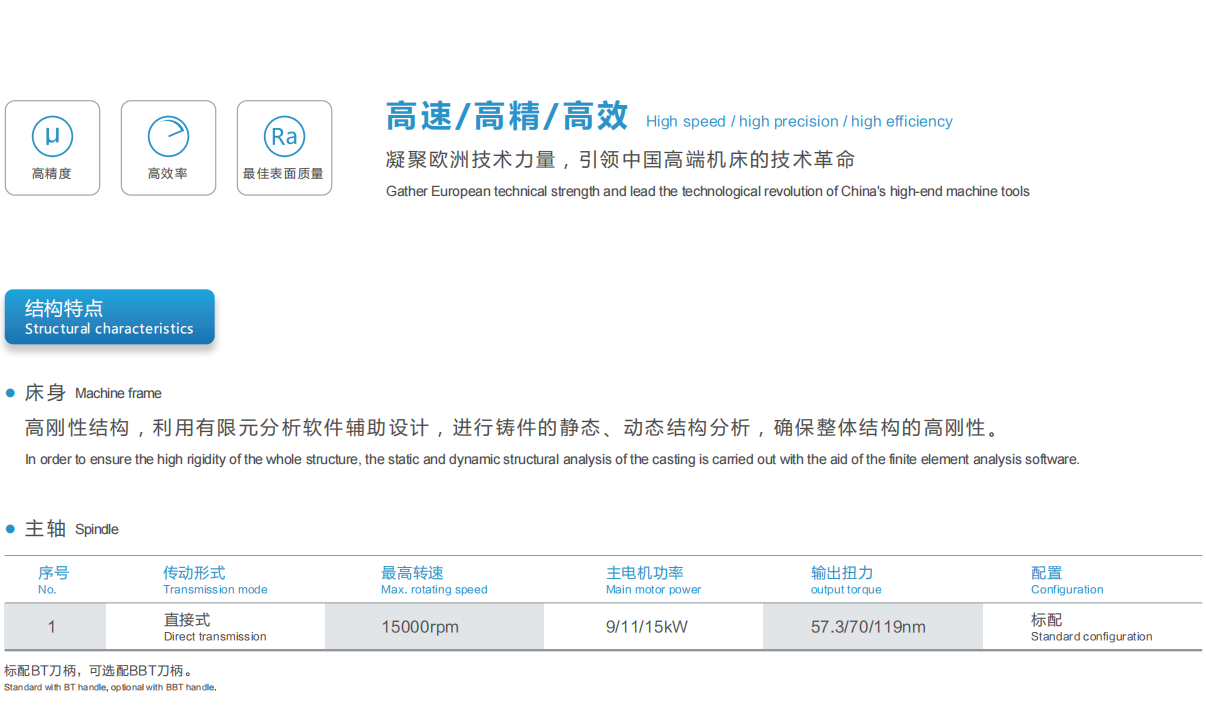Click the Main motor power column header
Screen dimensions: 1206x723
click(653, 580)
